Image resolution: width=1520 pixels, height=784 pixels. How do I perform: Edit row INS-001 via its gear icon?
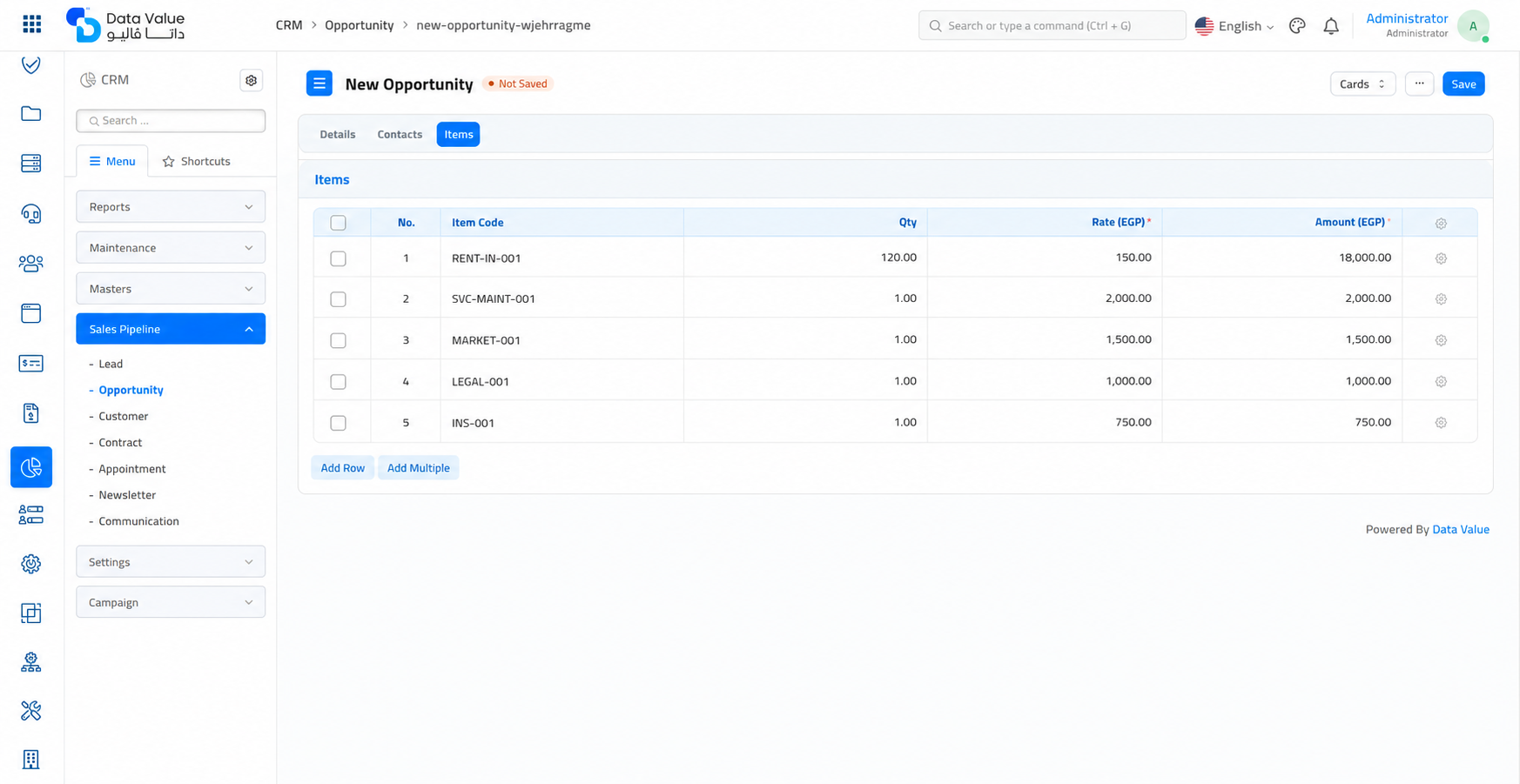(1441, 423)
